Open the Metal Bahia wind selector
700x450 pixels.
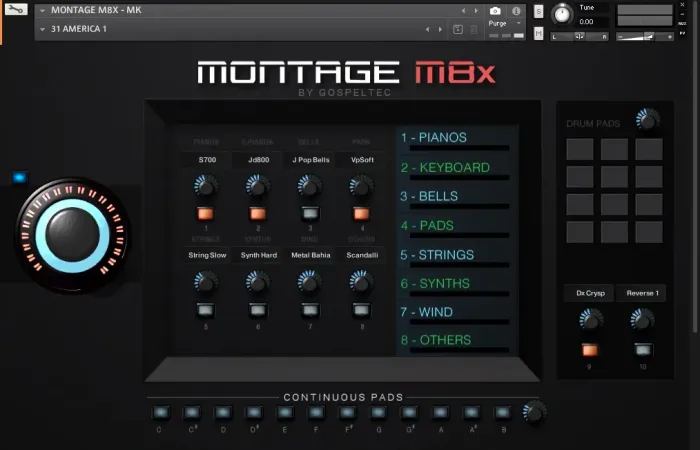[310, 255]
